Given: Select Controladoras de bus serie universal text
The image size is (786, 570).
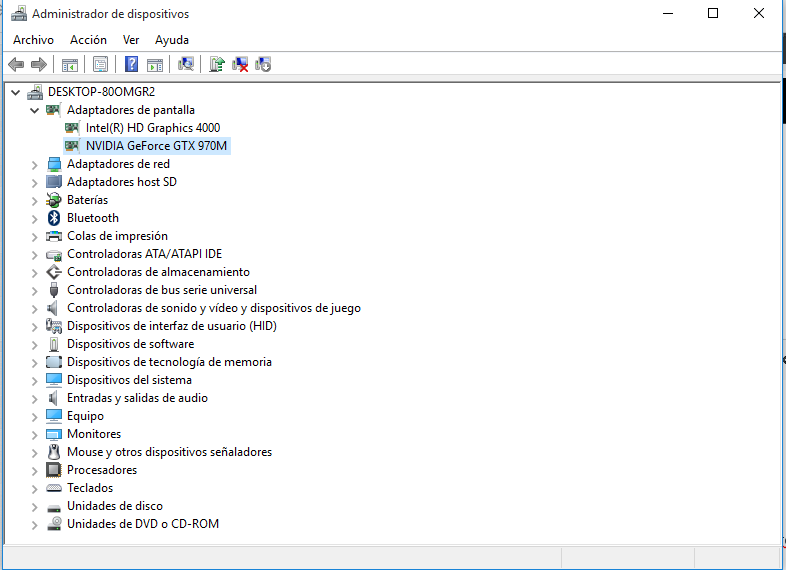Looking at the screenshot, I should pos(162,290).
